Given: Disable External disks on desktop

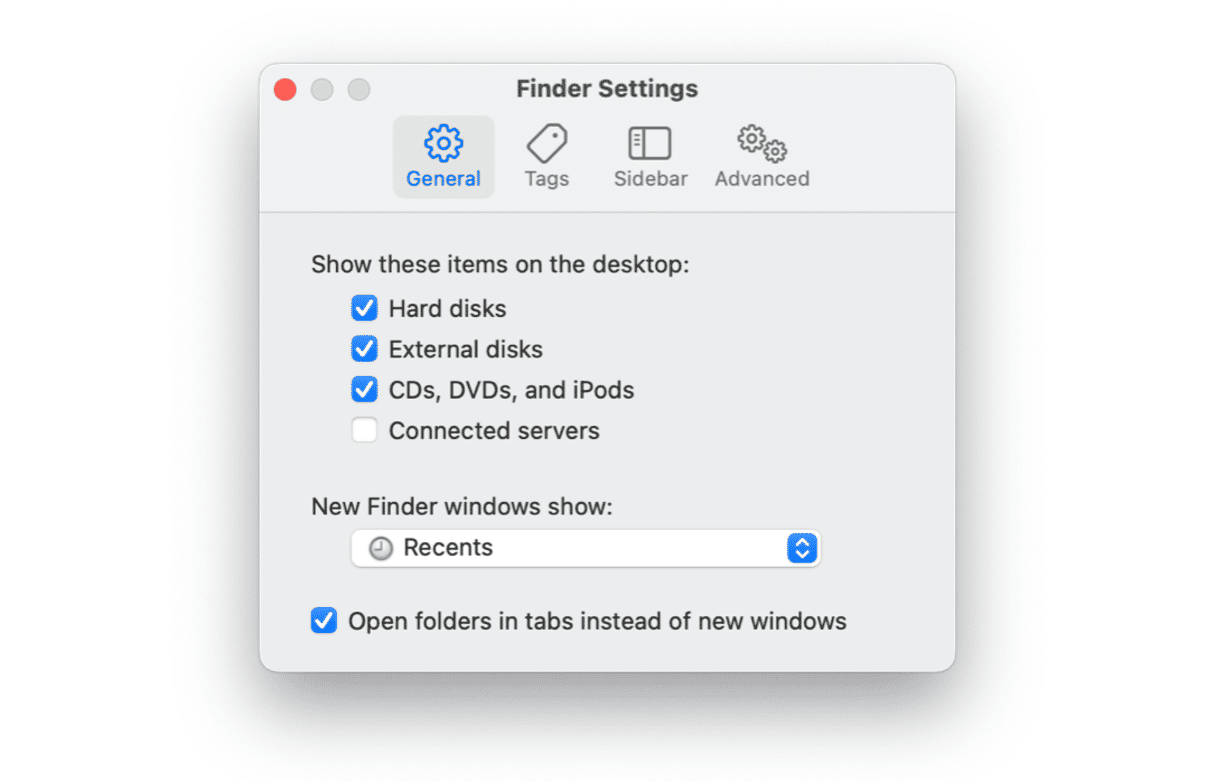Looking at the screenshot, I should click(364, 349).
